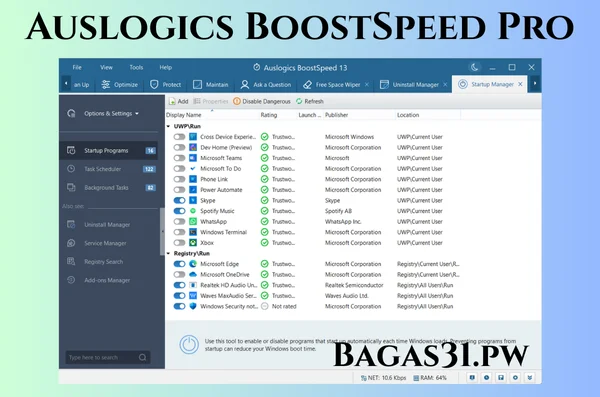The height and width of the screenshot is (397, 600).
Task: Open Add-ons Manager sidebar link
Action: click(x=107, y=280)
